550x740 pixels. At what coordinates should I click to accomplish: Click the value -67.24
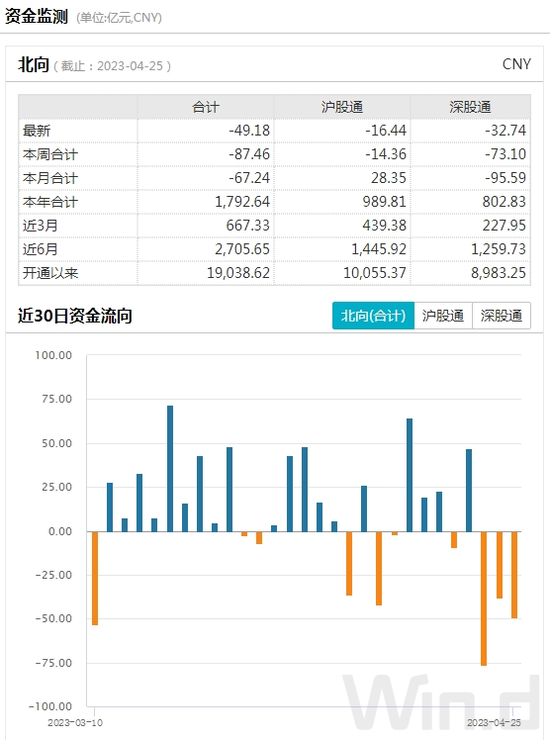249,178
